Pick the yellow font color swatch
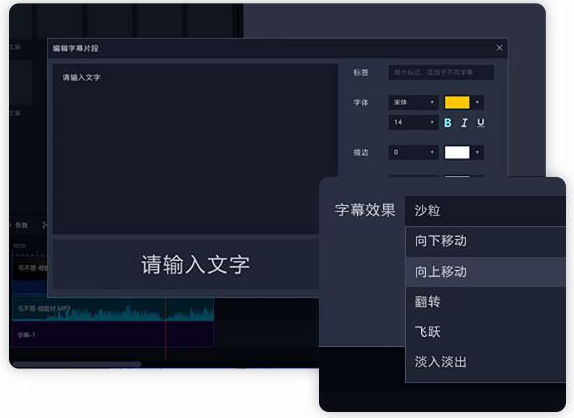 click(x=457, y=102)
